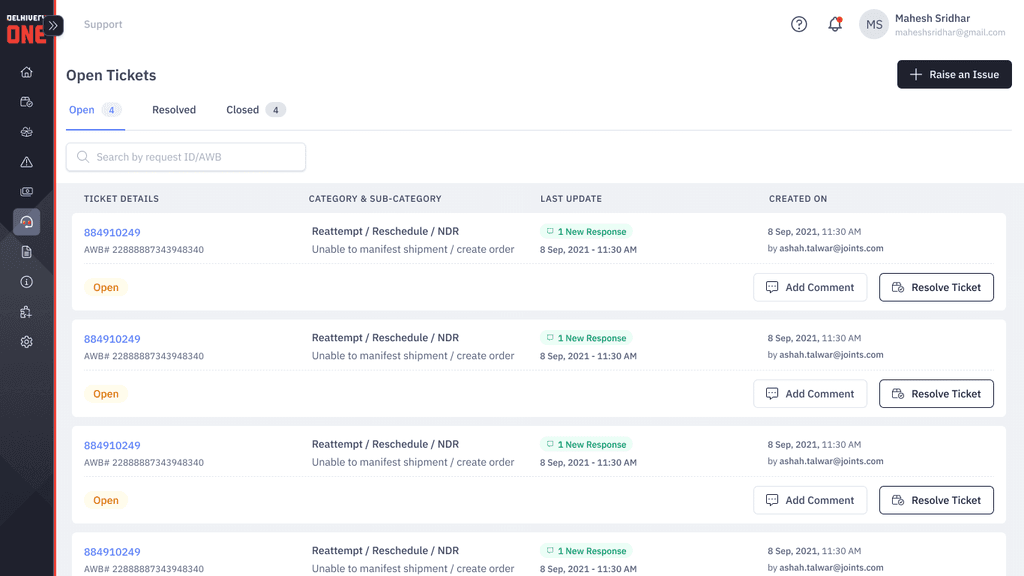The height and width of the screenshot is (576, 1024).
Task: Click 1 New Response badge in fourth ticket
Action: pyautogui.click(x=586, y=551)
